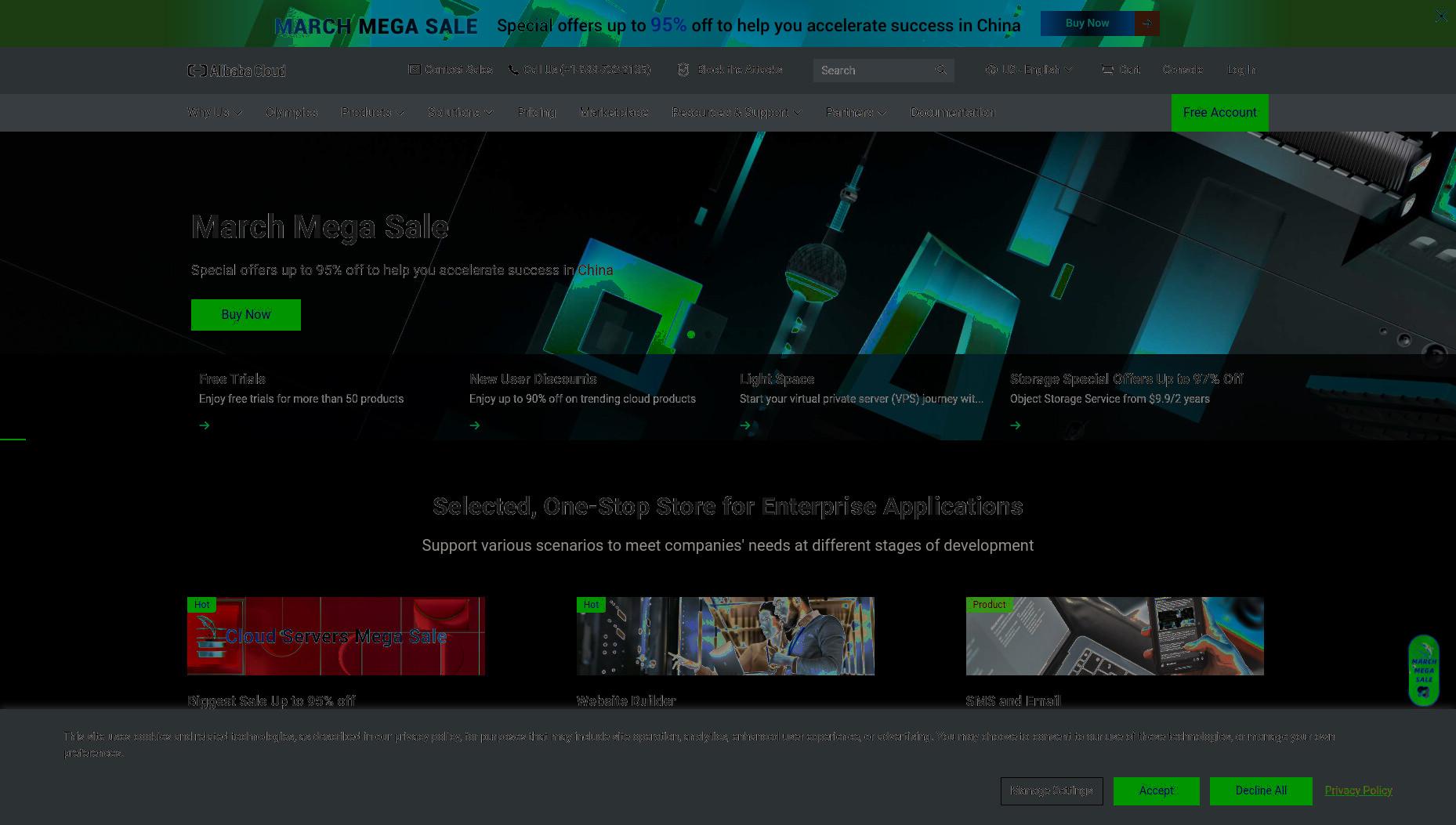
Task: Click the Free Trials heading
Action: 233,379
